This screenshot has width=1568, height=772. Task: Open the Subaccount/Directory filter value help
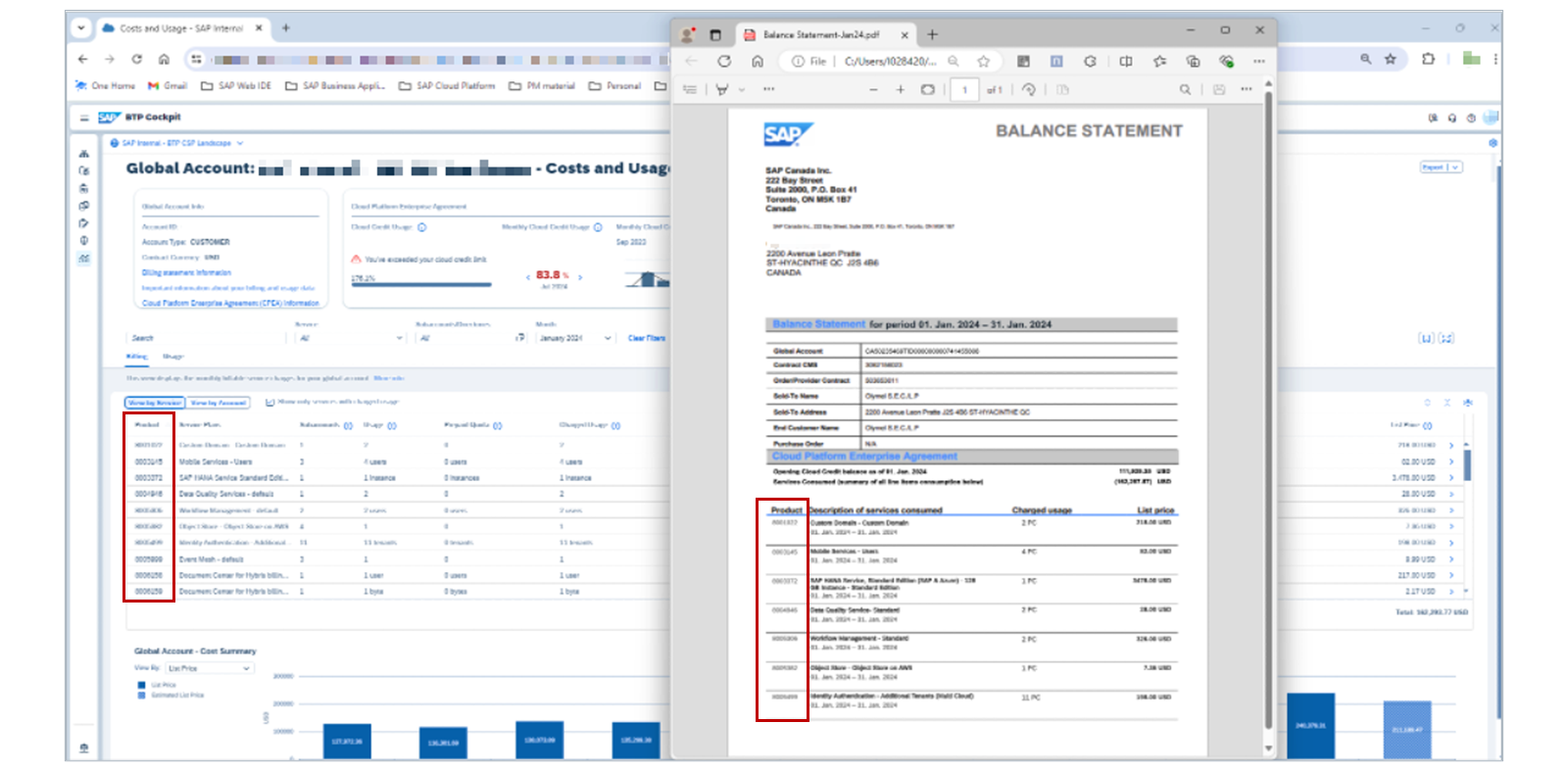pos(520,338)
